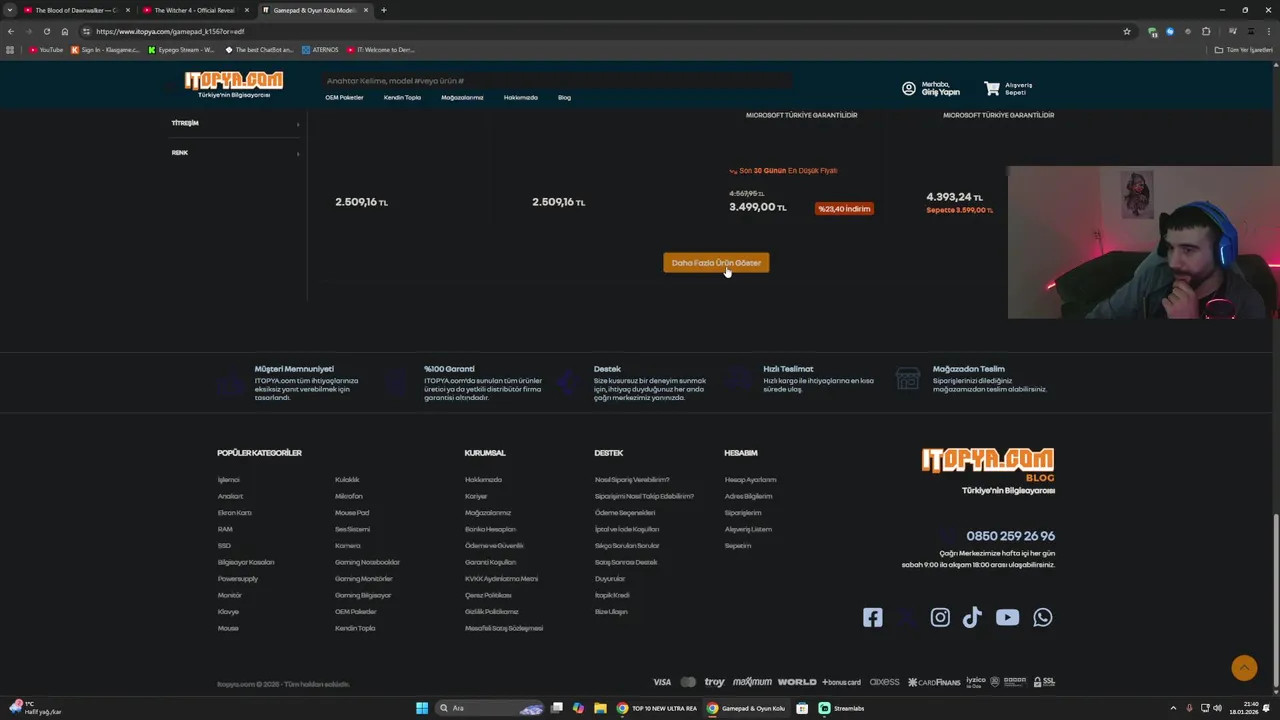The width and height of the screenshot is (1280, 720).
Task: Open itopya Instagram icon
Action: pos(940,617)
